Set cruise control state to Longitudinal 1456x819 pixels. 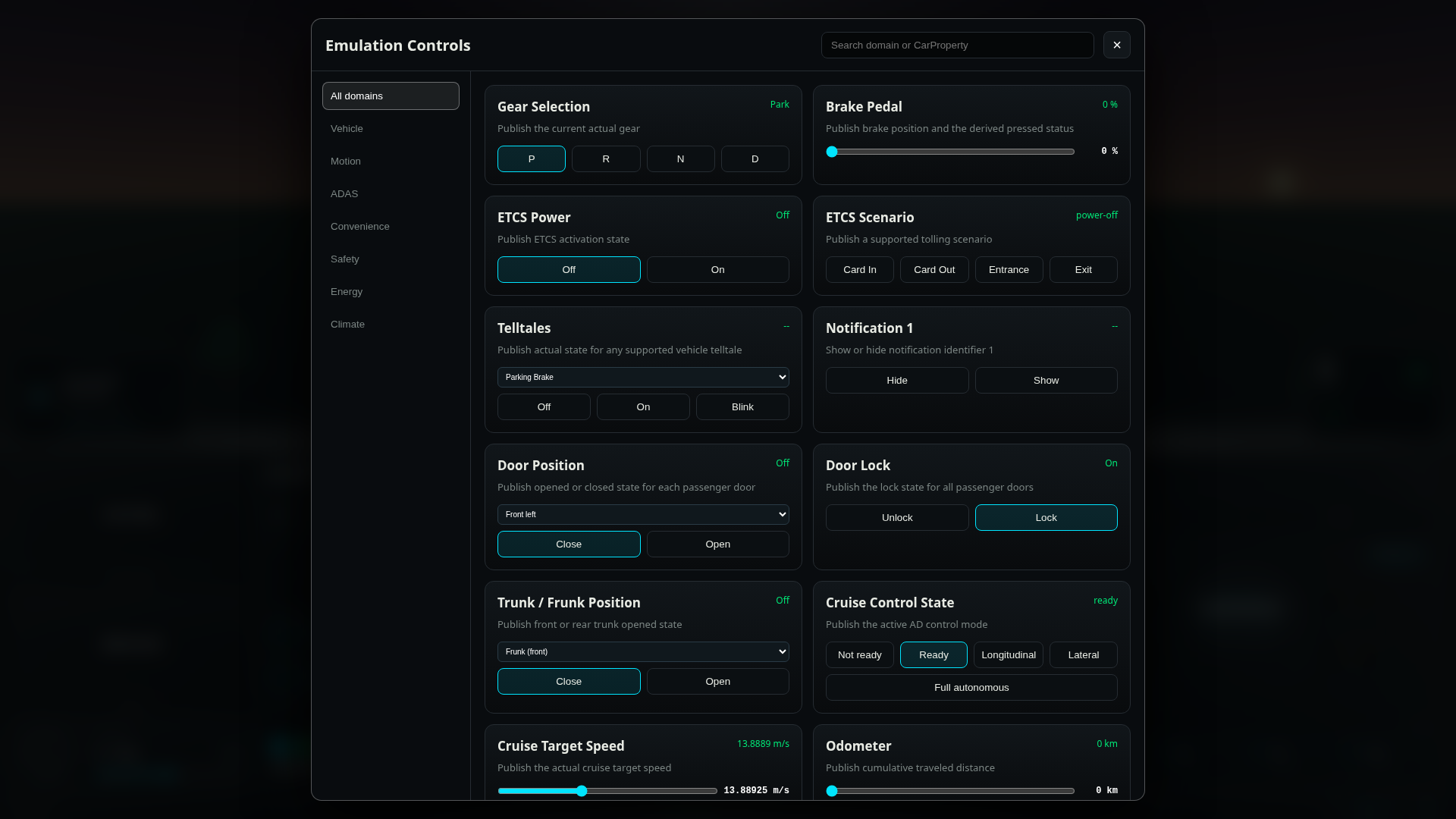point(1009,654)
